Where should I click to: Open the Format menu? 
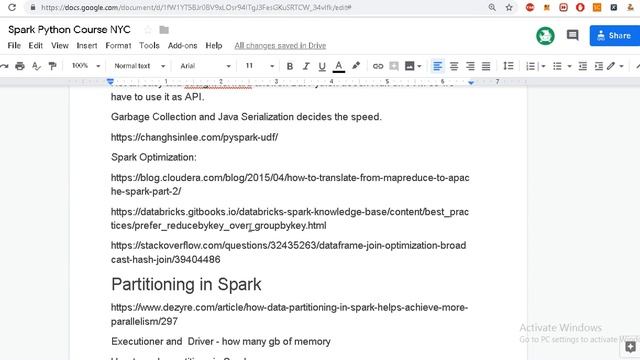[118, 46]
